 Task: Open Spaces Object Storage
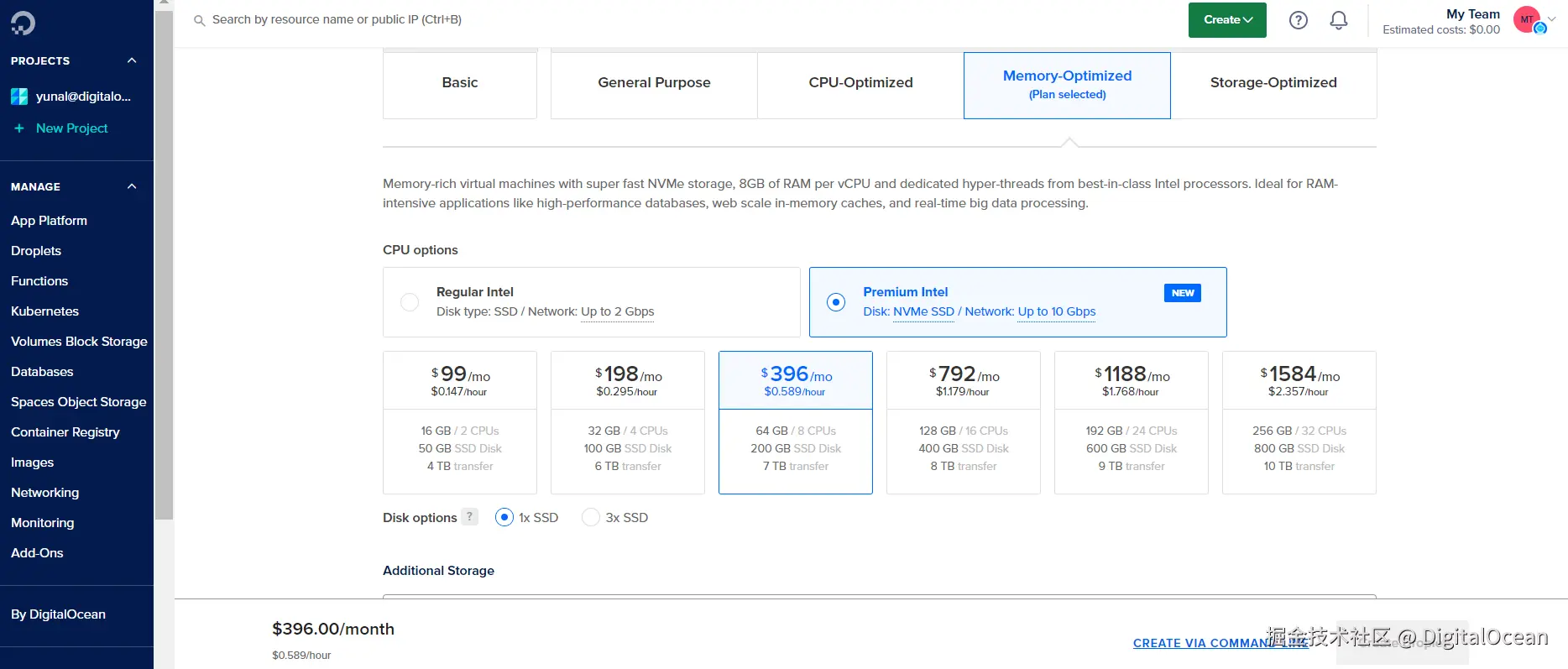(x=79, y=402)
